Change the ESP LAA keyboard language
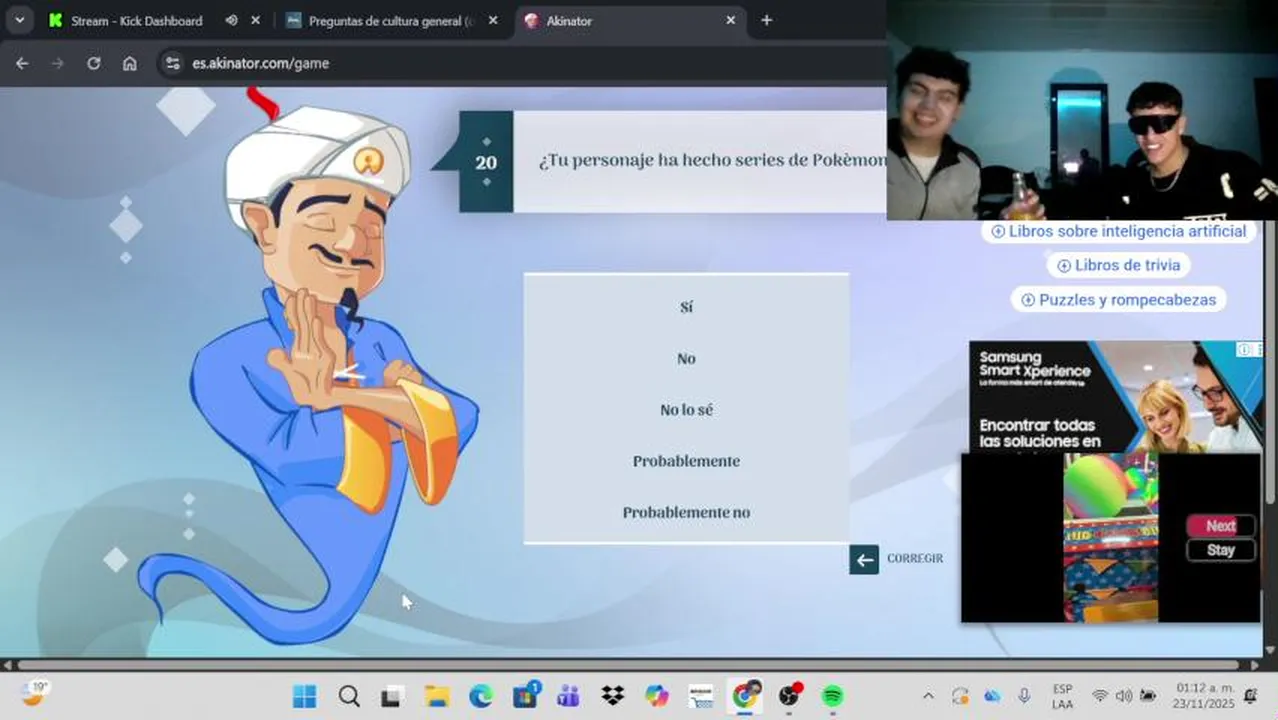Screen dimensions: 1278x720 coord(1062,696)
